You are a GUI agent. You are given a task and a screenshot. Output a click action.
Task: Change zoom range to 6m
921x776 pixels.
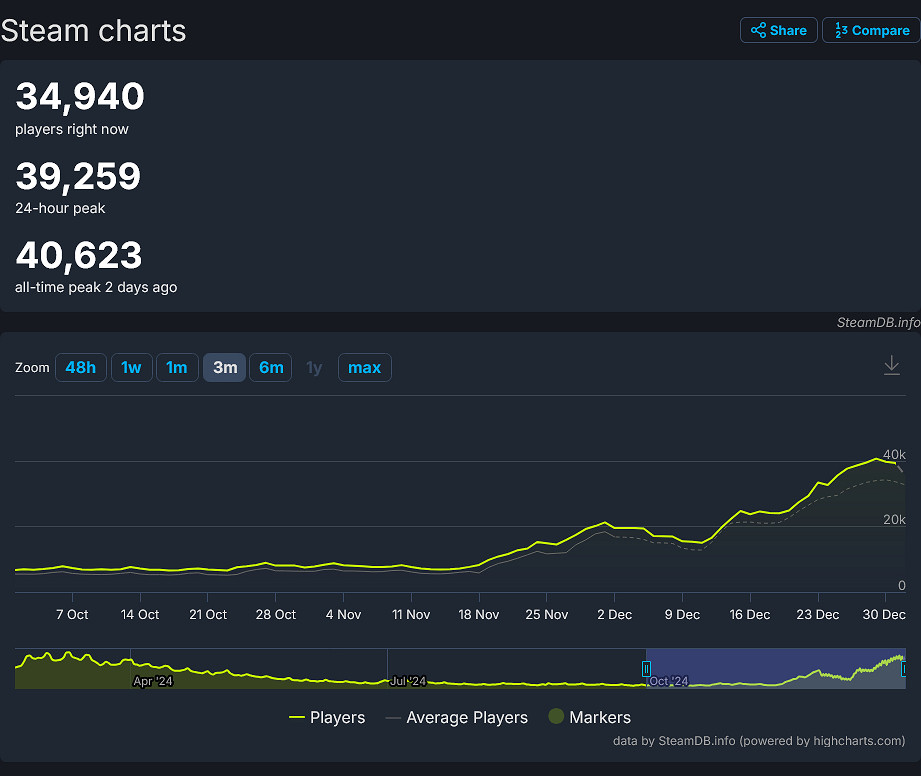tap(271, 367)
